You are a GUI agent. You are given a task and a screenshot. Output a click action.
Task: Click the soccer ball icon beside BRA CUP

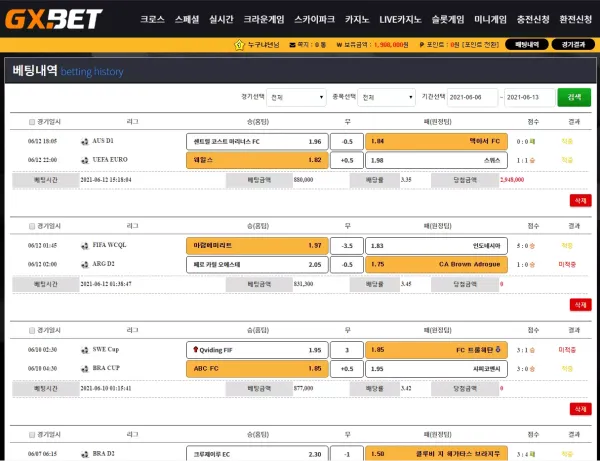coord(85,369)
